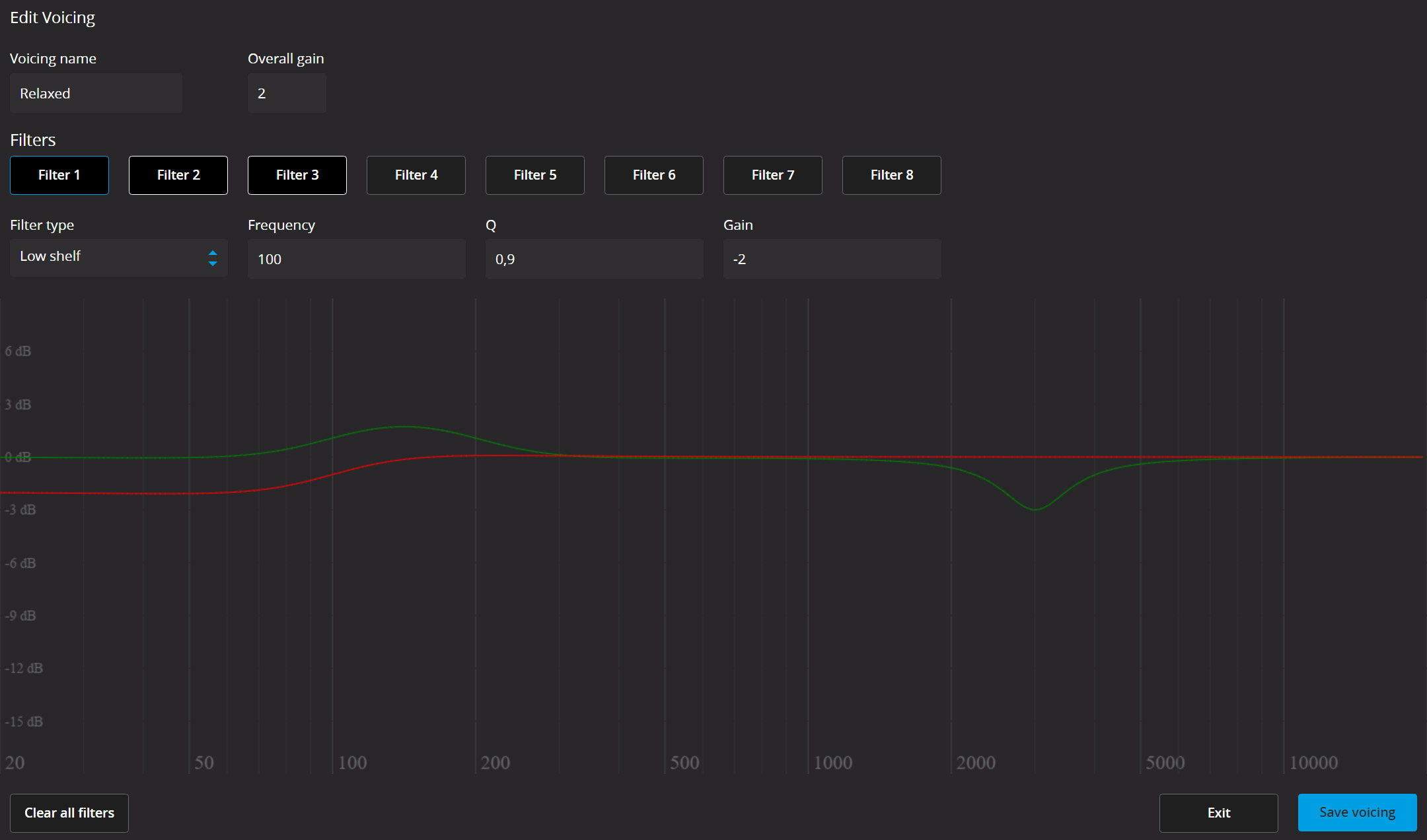Select the Filter 8 tab

click(x=891, y=174)
